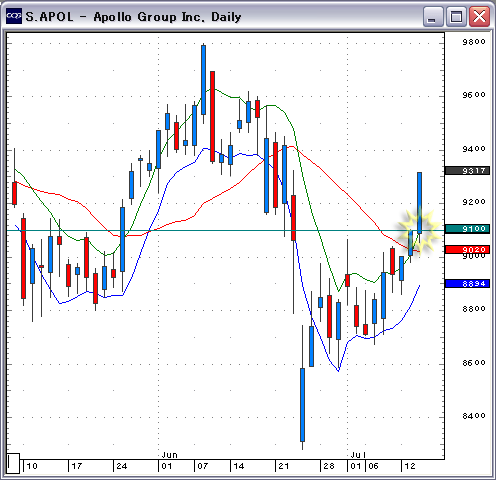Viewport: 496px width, 480px height.
Task: Click the red 9020 moving average label
Action: 467,249
